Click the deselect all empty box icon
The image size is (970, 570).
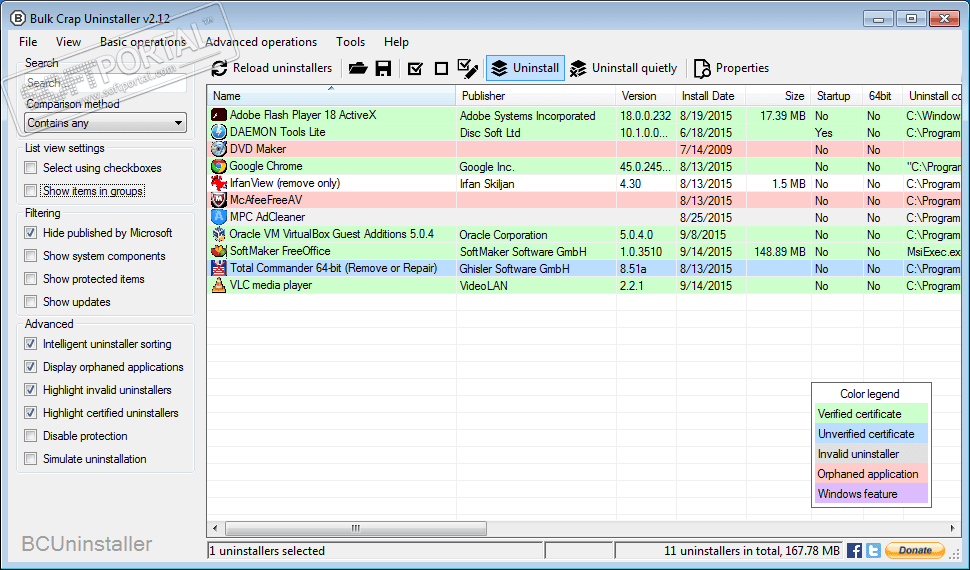click(441, 69)
